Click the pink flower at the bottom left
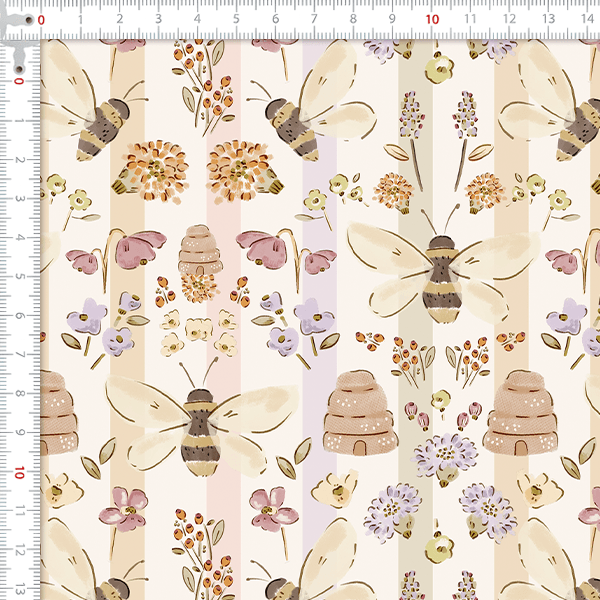The height and width of the screenshot is (600, 600). click(x=126, y=507)
